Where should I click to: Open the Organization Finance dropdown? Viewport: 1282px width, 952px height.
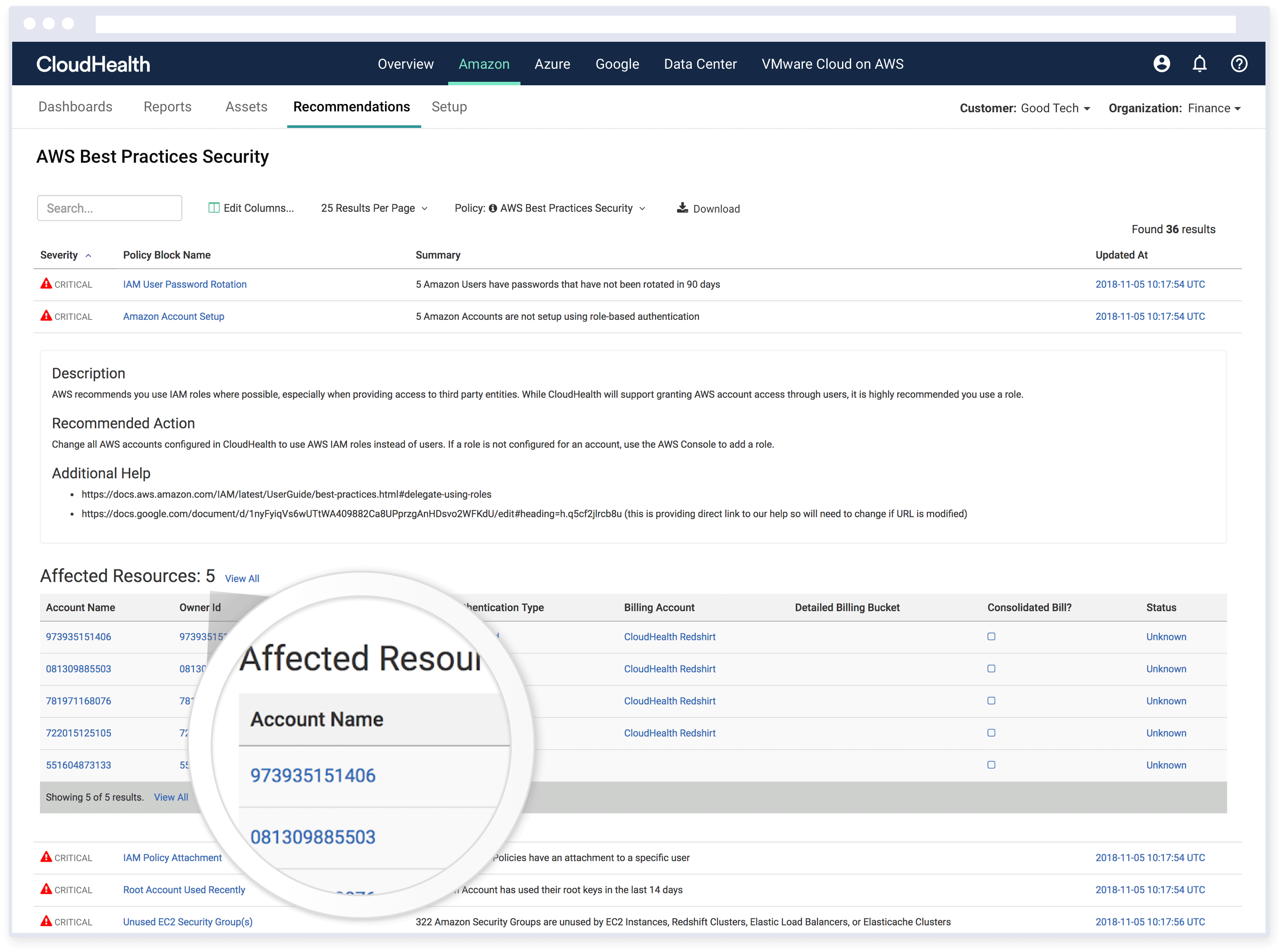(x=1174, y=108)
